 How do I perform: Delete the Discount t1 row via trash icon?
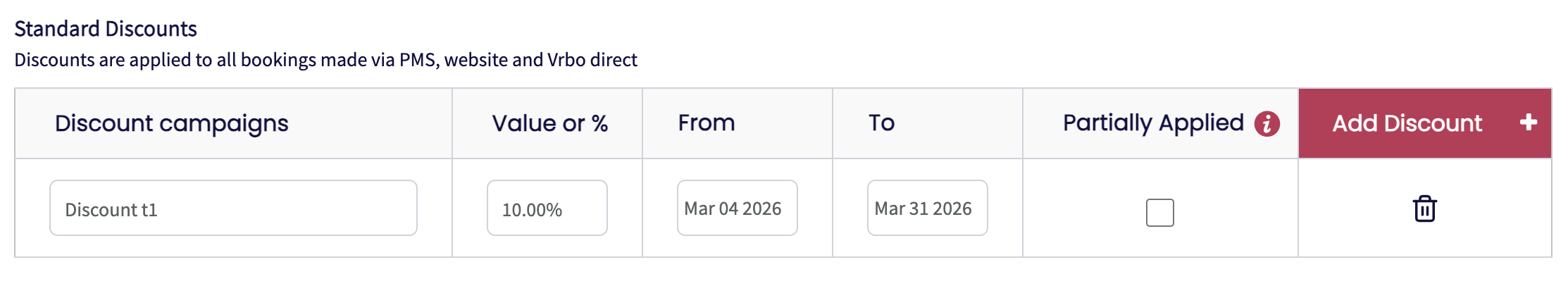(1424, 209)
